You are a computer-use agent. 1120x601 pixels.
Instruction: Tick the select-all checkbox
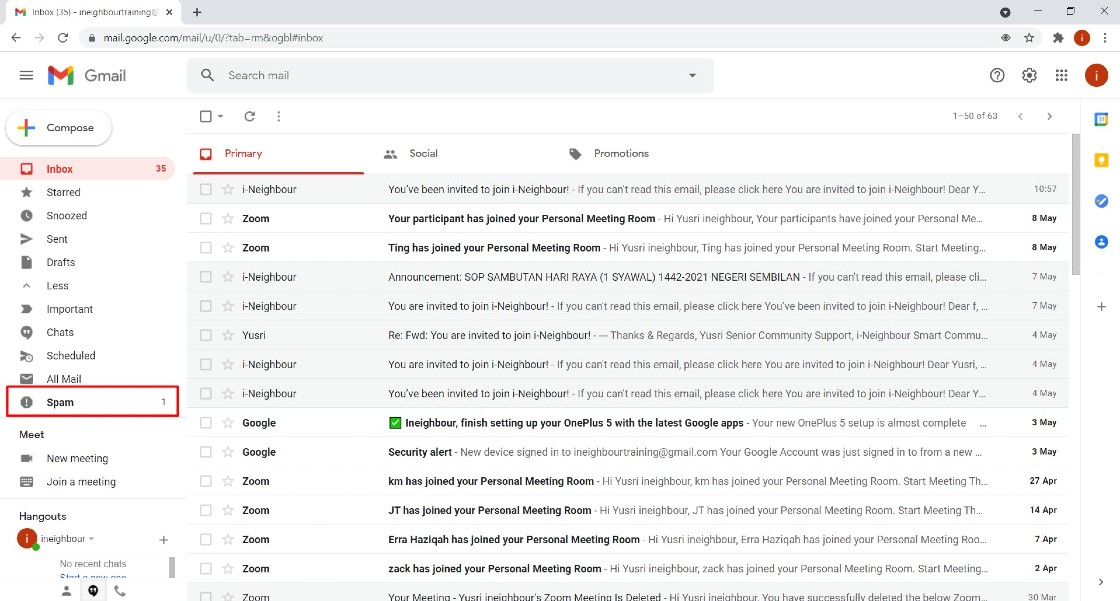coord(206,116)
